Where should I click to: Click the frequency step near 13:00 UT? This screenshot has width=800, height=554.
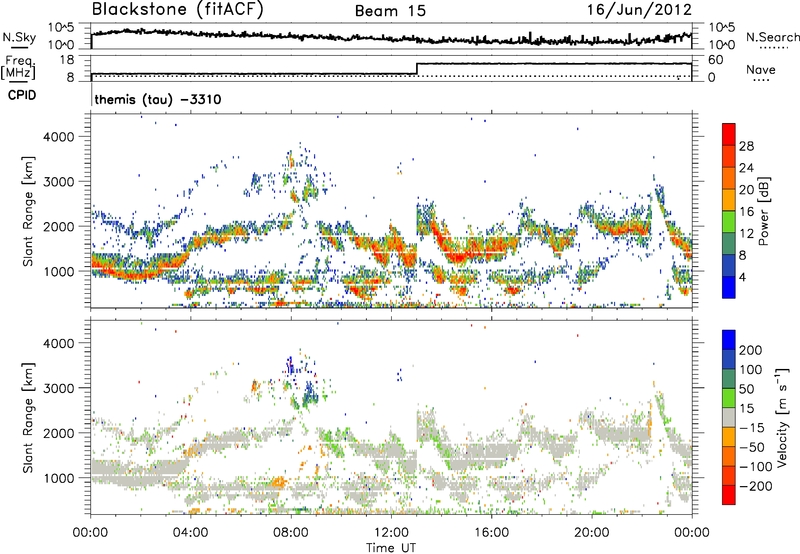417,69
